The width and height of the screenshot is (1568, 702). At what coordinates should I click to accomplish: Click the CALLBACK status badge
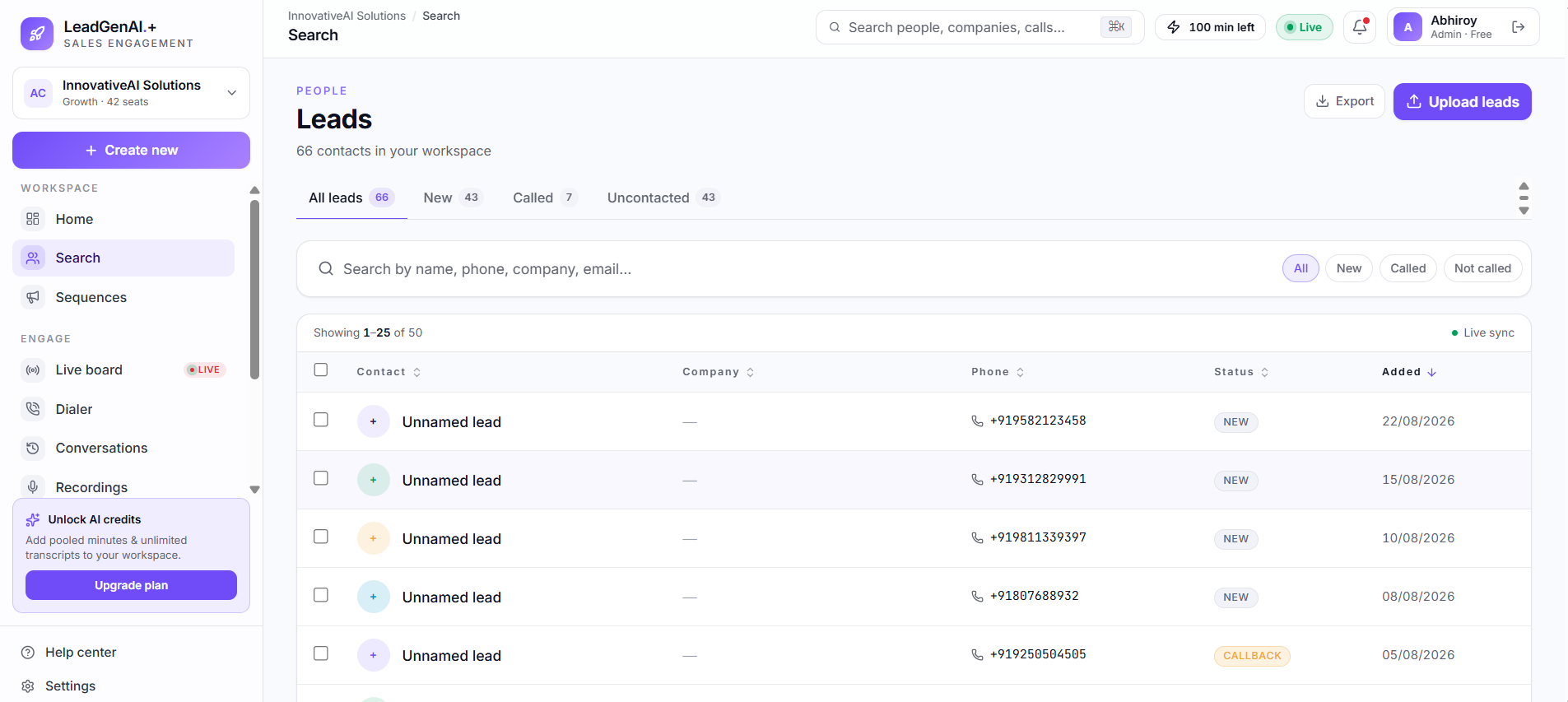(x=1252, y=656)
